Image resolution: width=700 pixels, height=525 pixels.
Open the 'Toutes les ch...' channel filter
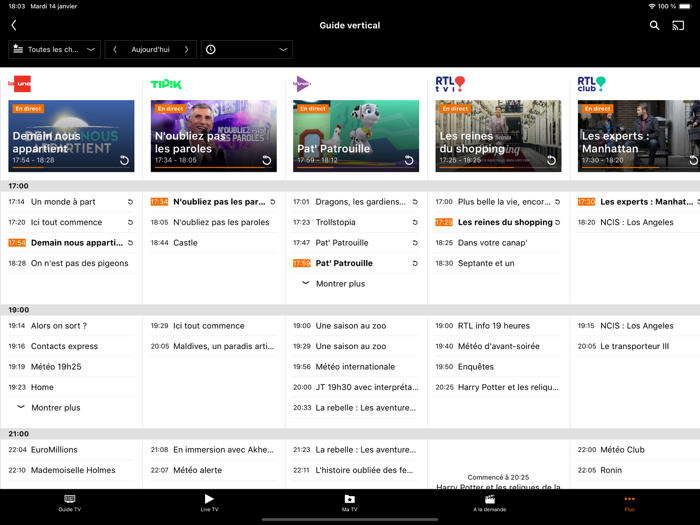pyautogui.click(x=54, y=50)
